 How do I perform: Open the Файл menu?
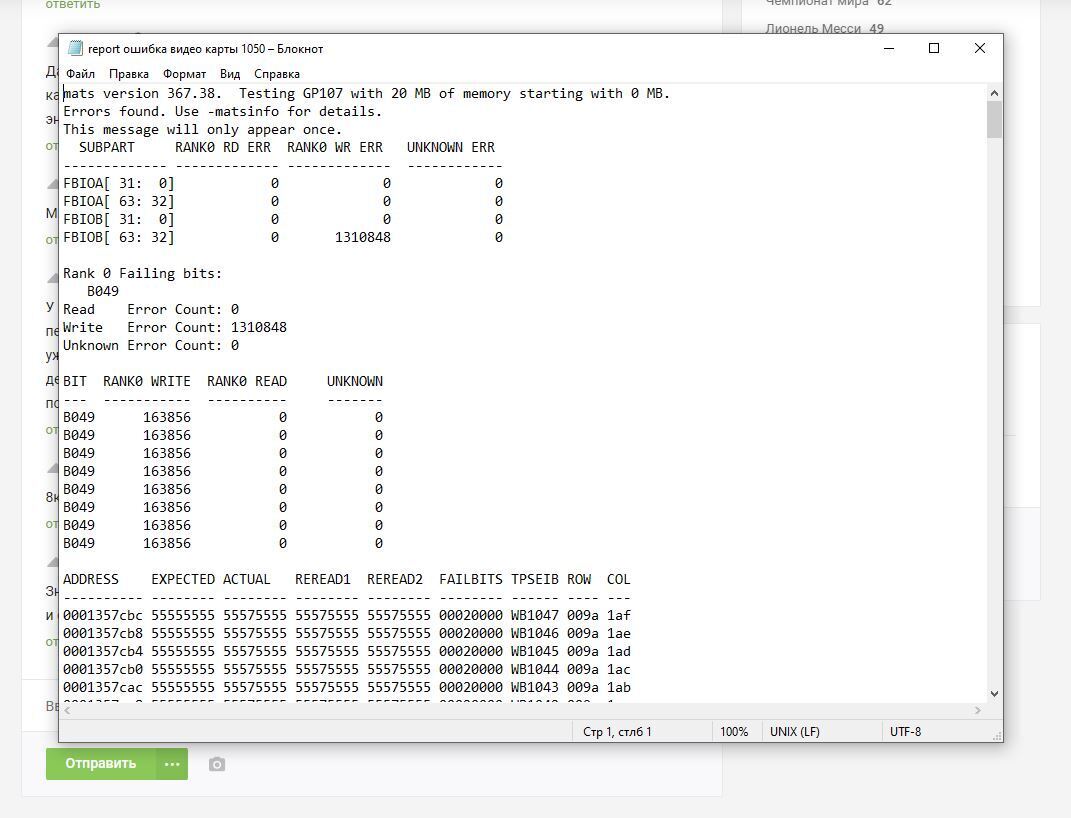point(81,74)
